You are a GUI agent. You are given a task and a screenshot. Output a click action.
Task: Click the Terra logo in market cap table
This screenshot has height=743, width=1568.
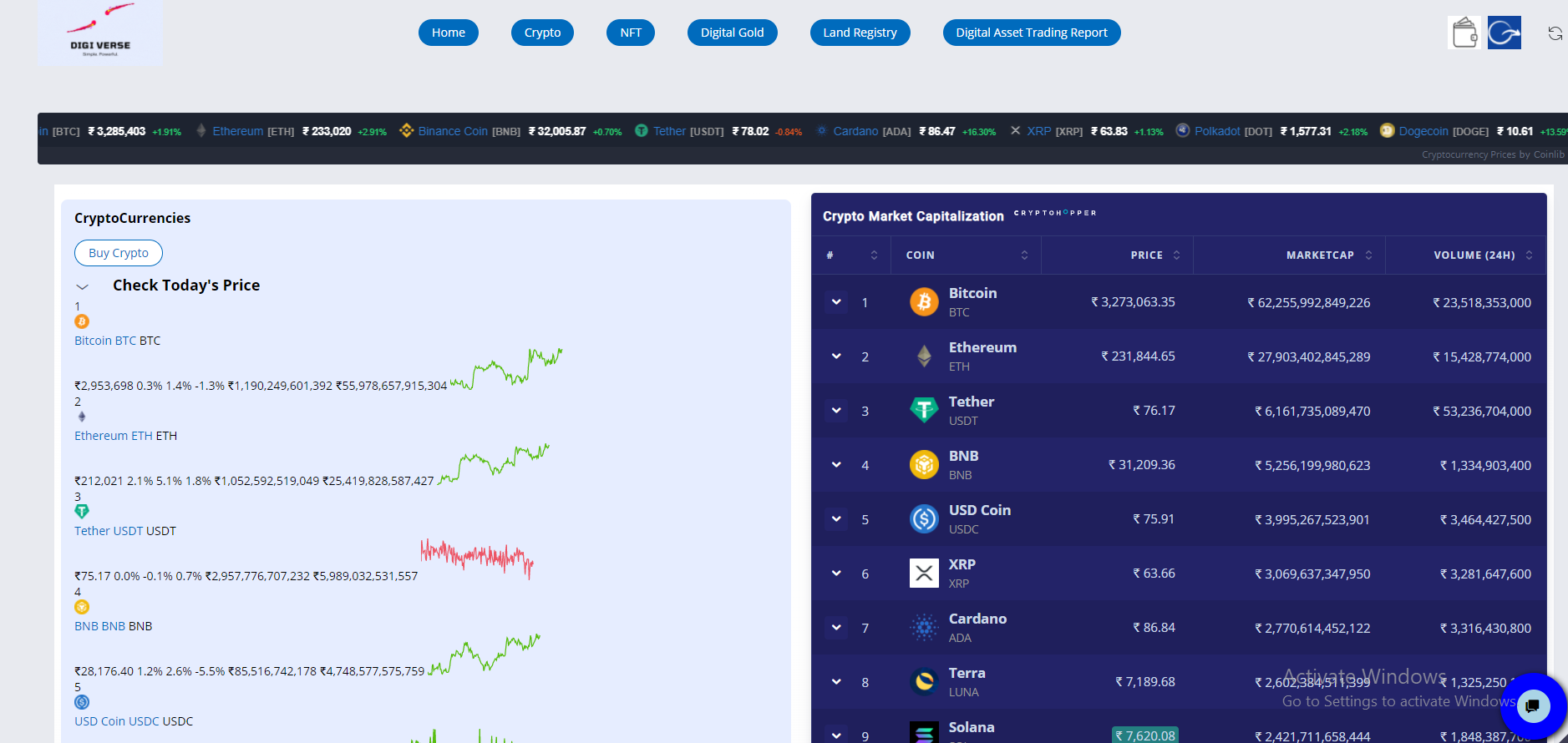click(x=924, y=681)
